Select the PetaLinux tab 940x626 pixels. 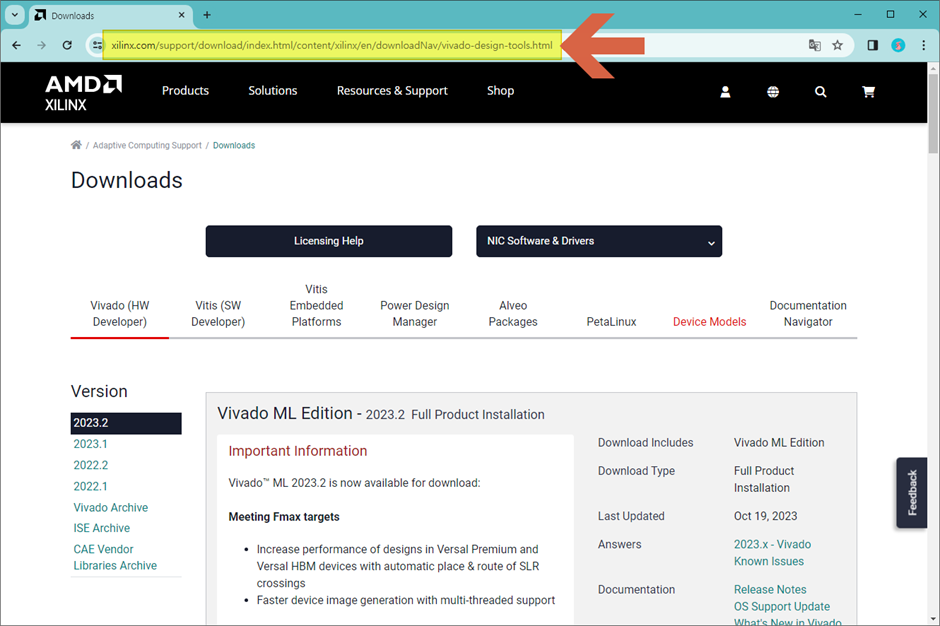pos(611,322)
